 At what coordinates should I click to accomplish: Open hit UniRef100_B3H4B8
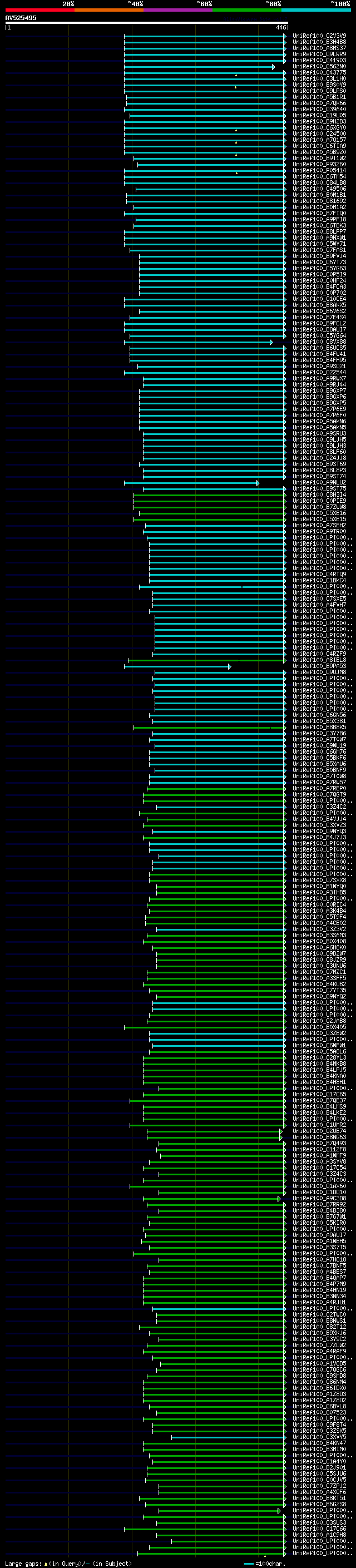(x=319, y=42)
